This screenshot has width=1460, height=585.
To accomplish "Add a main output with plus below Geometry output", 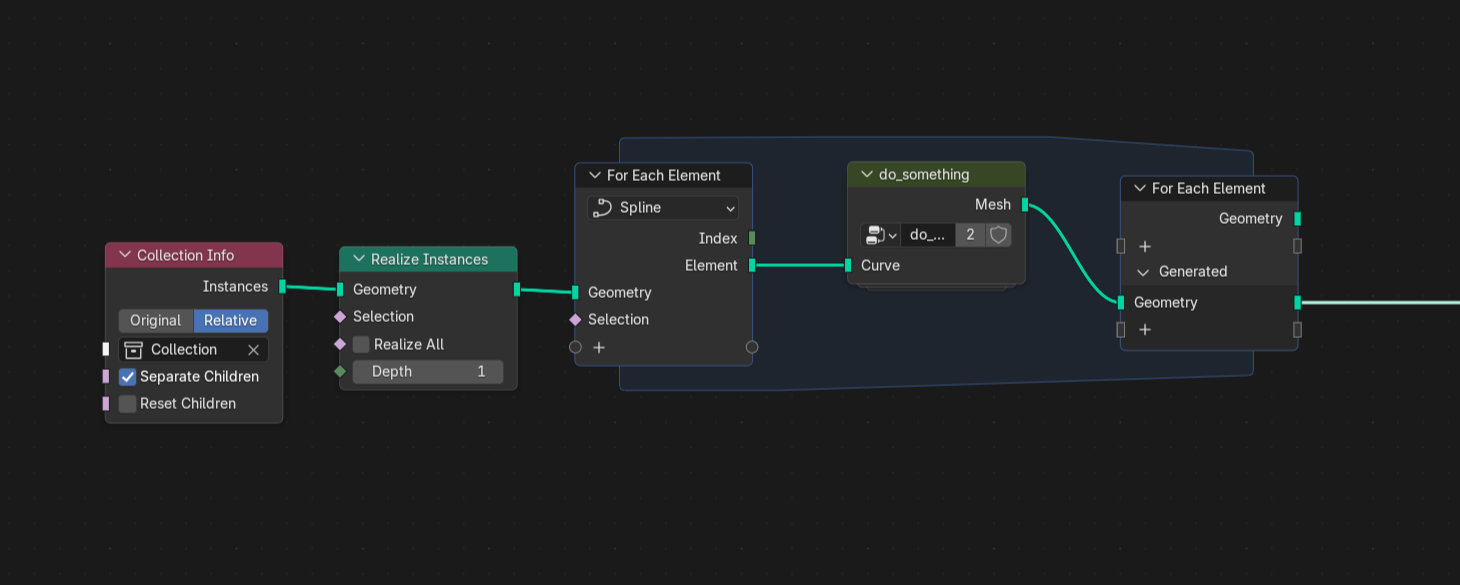I will 1145,246.
